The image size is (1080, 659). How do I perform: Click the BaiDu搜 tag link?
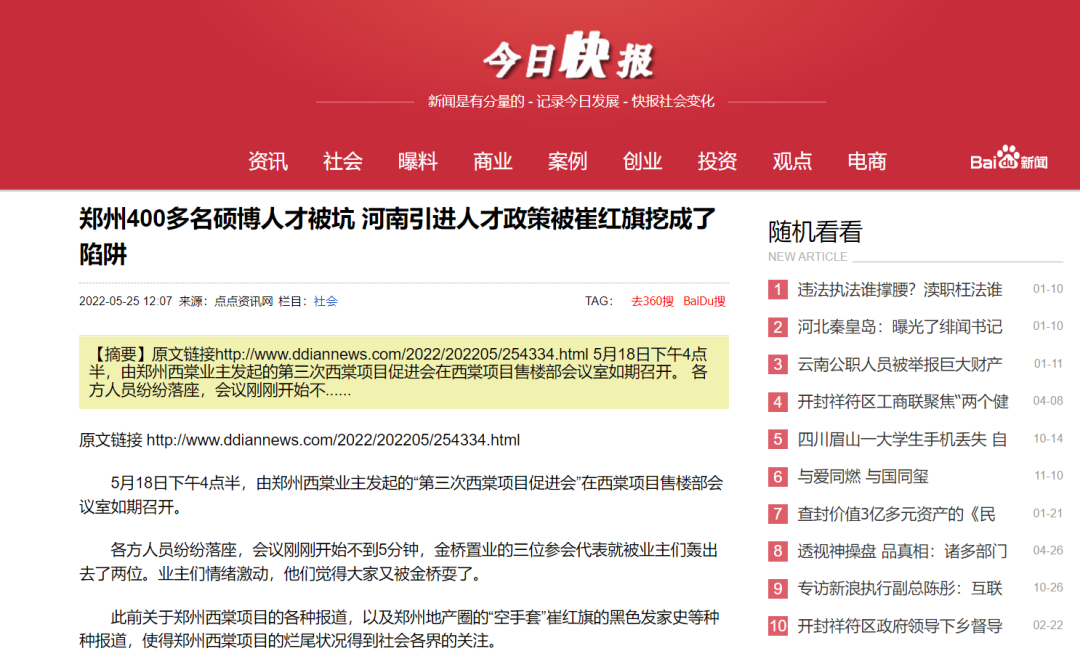point(704,301)
